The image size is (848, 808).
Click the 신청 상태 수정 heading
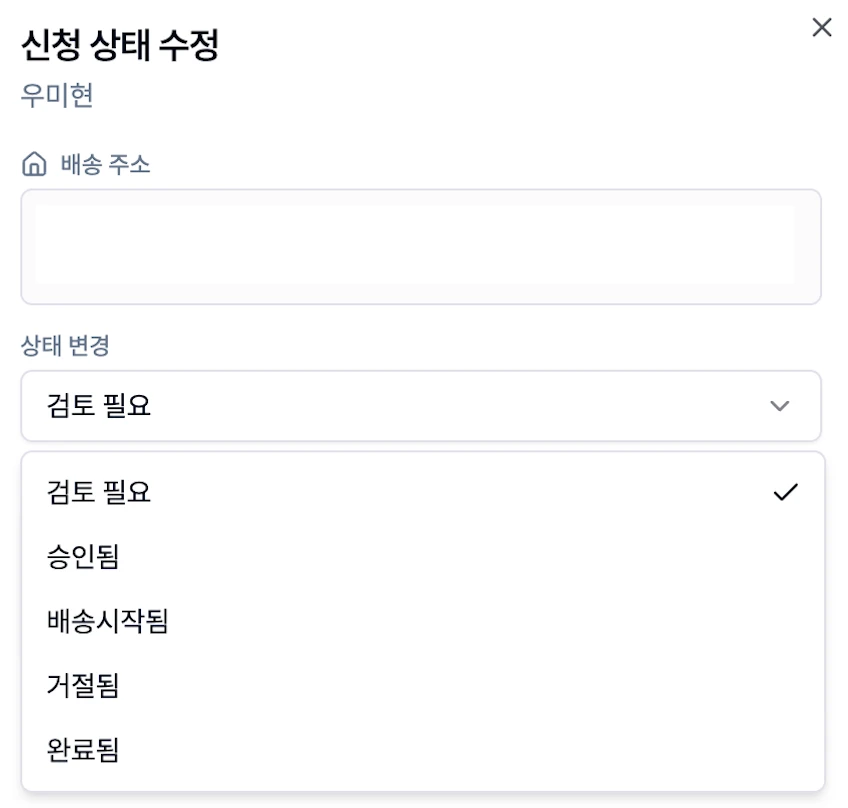[120, 44]
